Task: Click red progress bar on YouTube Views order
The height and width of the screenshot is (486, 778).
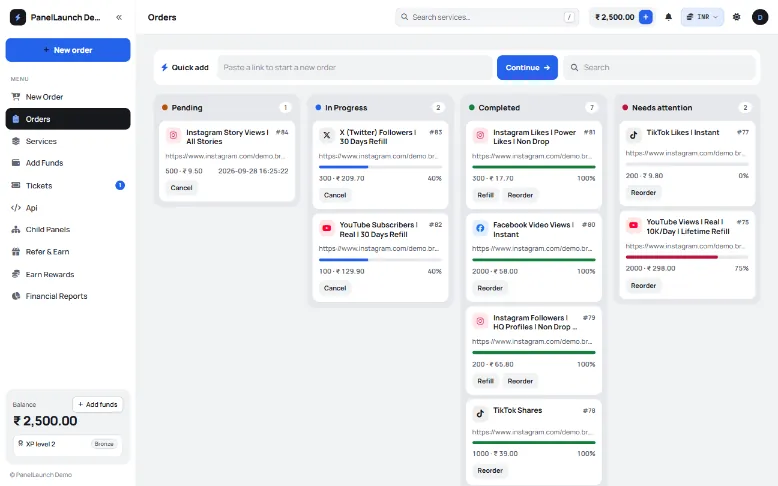Action: pyautogui.click(x=687, y=257)
